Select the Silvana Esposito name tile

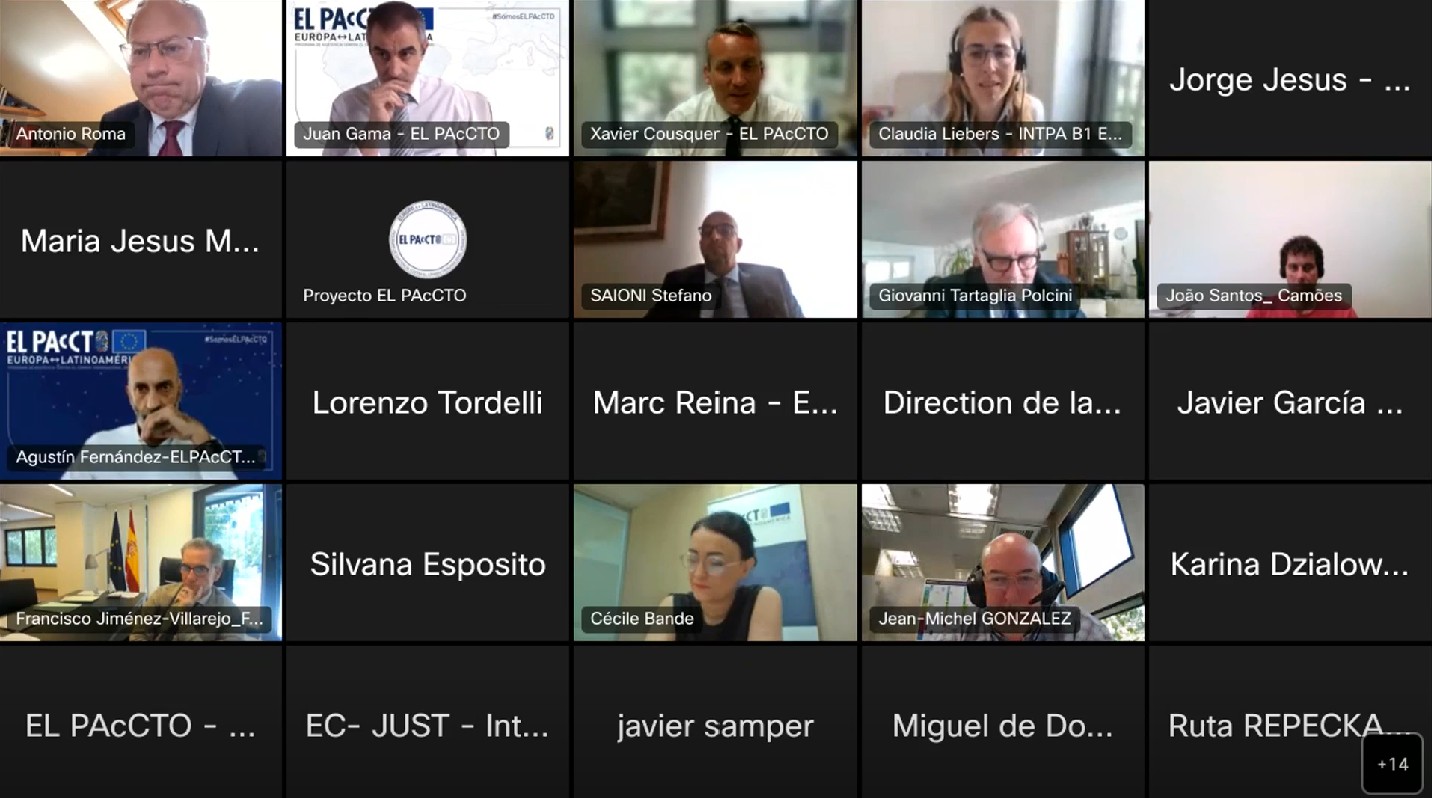point(427,563)
